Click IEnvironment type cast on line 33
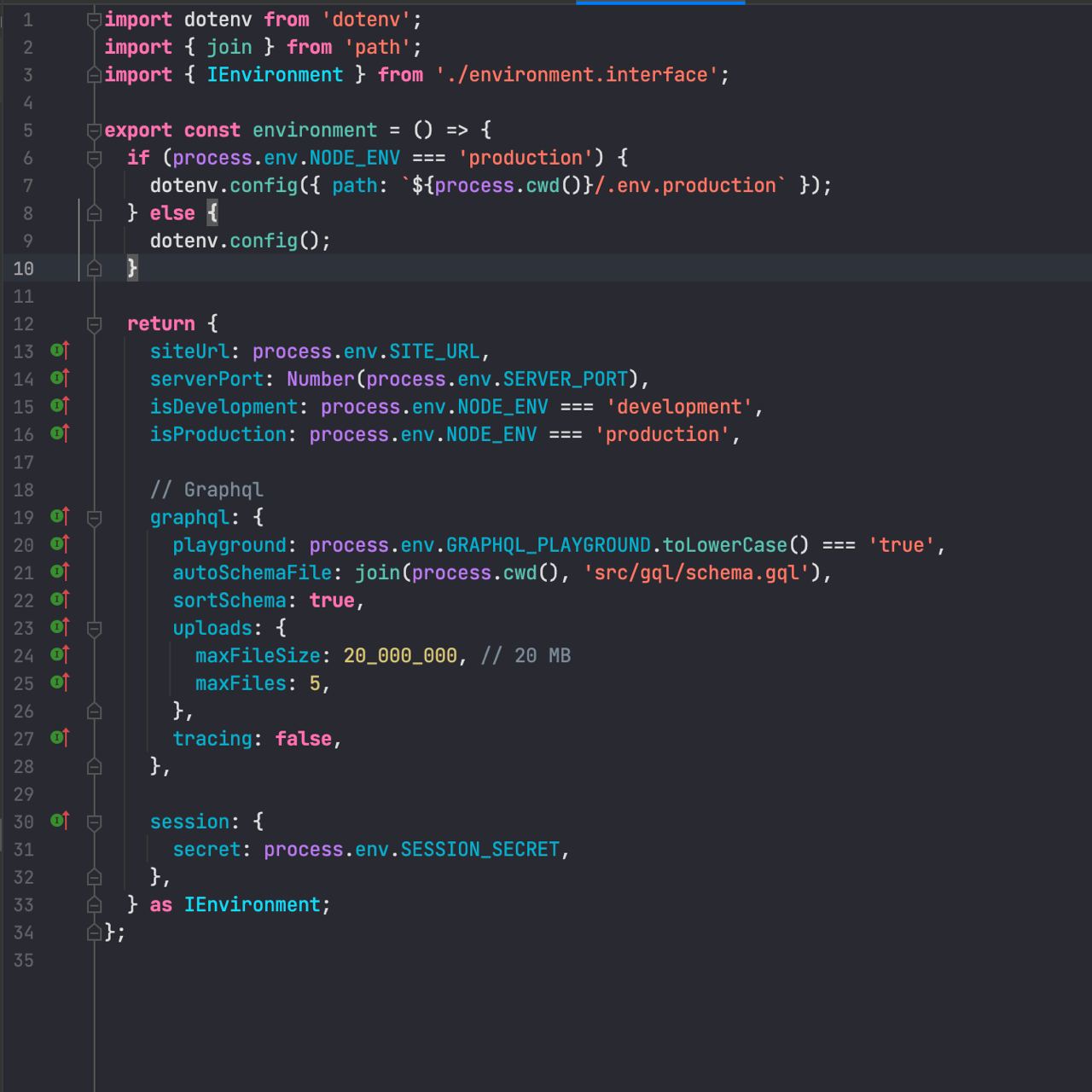The width and height of the screenshot is (1092, 1092). pos(252,905)
